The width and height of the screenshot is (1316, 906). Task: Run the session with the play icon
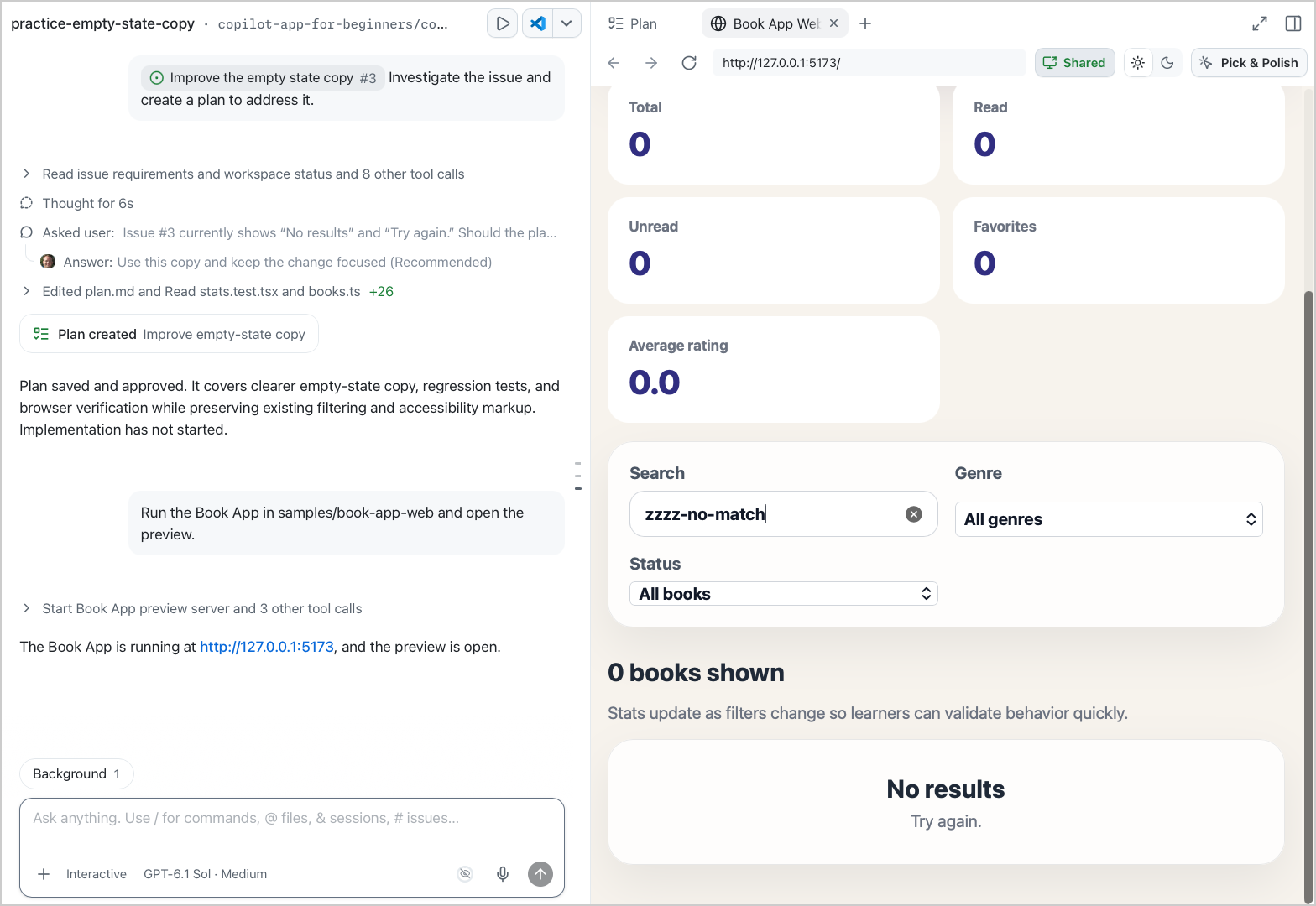point(502,23)
